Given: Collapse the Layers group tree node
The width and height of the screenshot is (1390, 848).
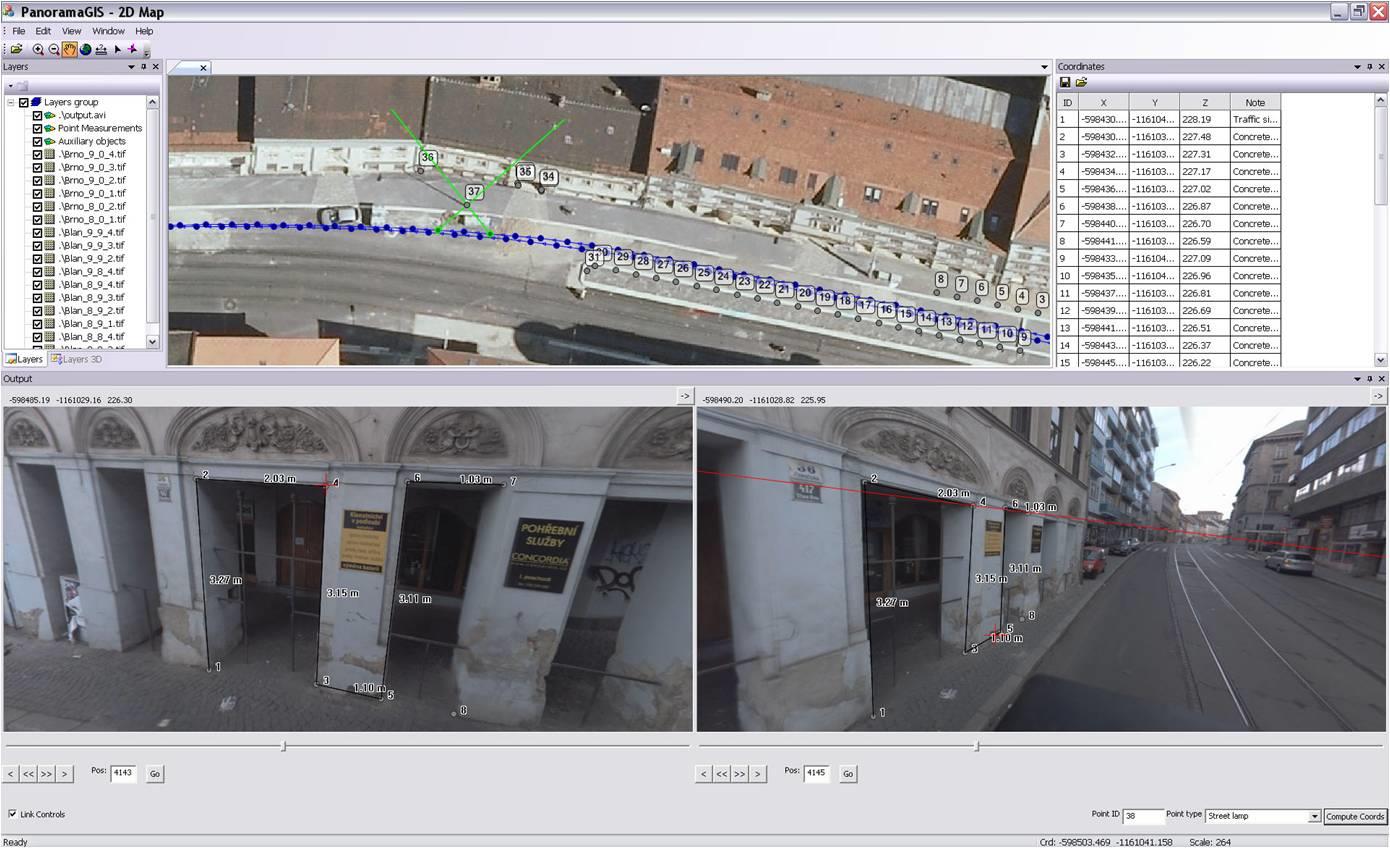Looking at the screenshot, I should click(x=11, y=102).
